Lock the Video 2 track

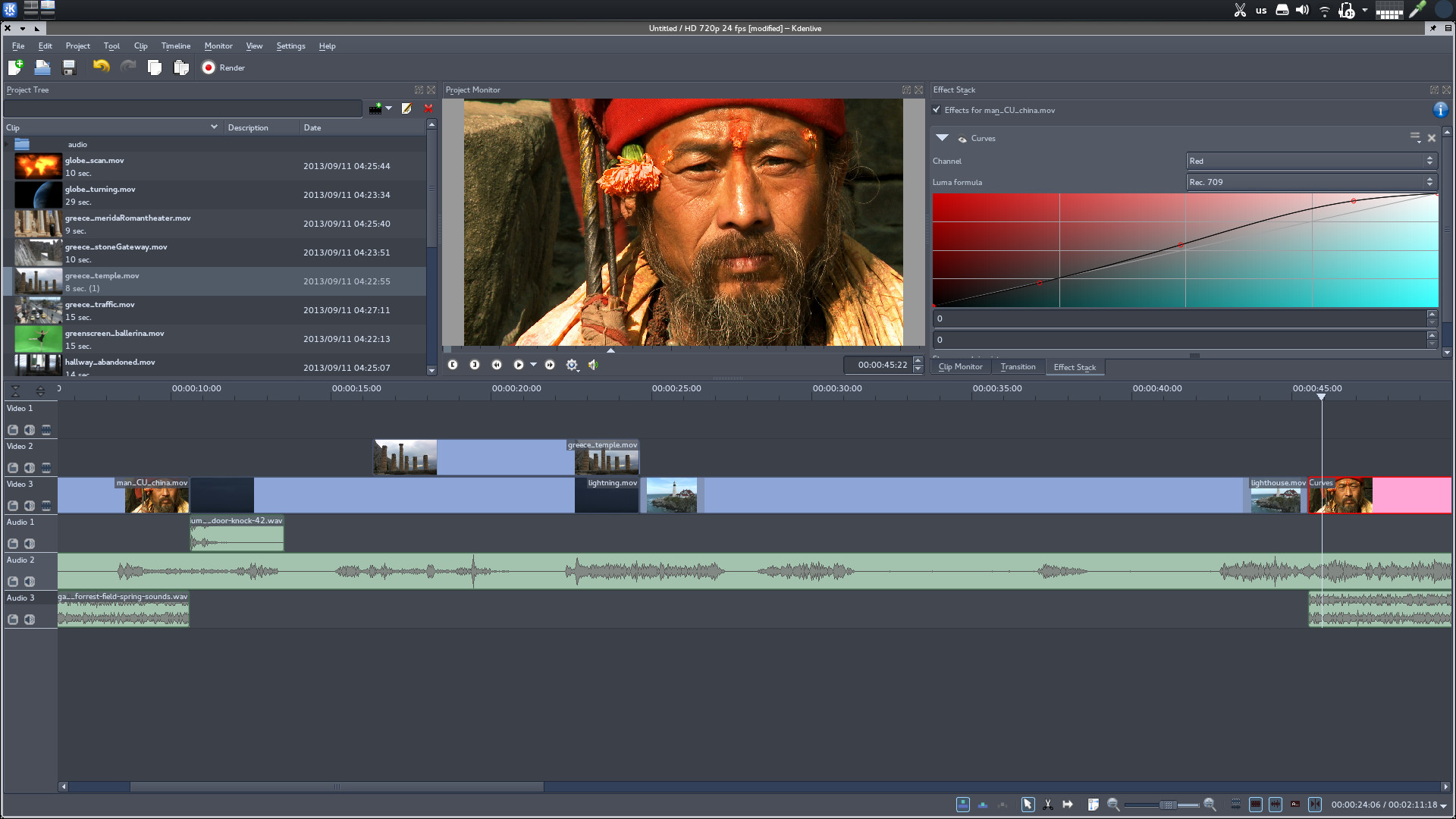coord(13,468)
